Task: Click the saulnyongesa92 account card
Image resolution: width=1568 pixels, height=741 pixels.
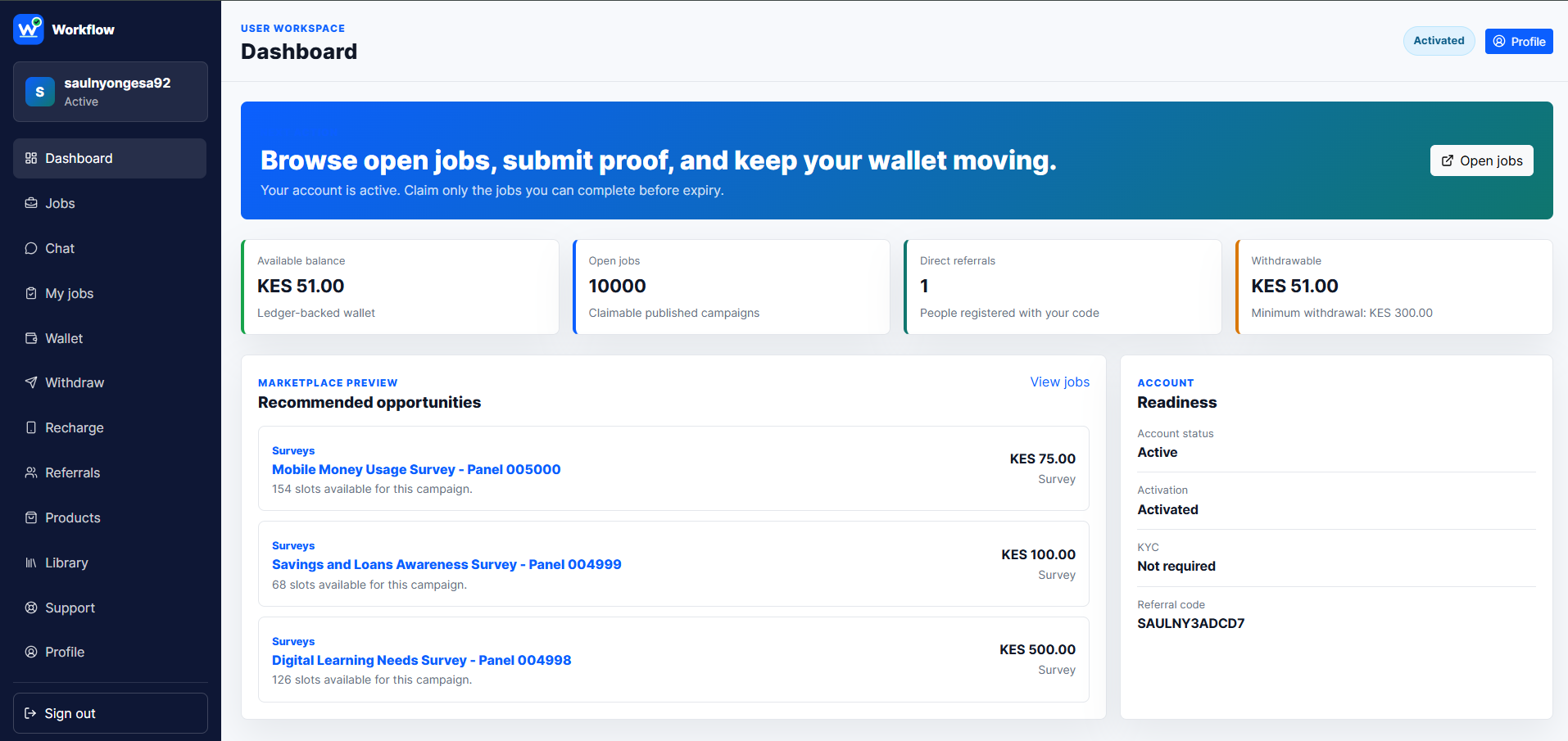Action: (x=111, y=92)
